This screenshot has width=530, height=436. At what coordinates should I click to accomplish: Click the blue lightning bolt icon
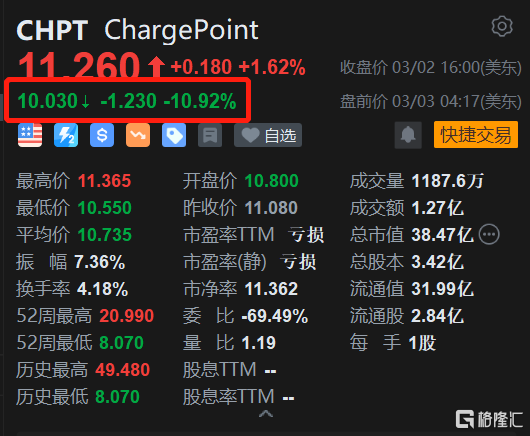(66, 135)
